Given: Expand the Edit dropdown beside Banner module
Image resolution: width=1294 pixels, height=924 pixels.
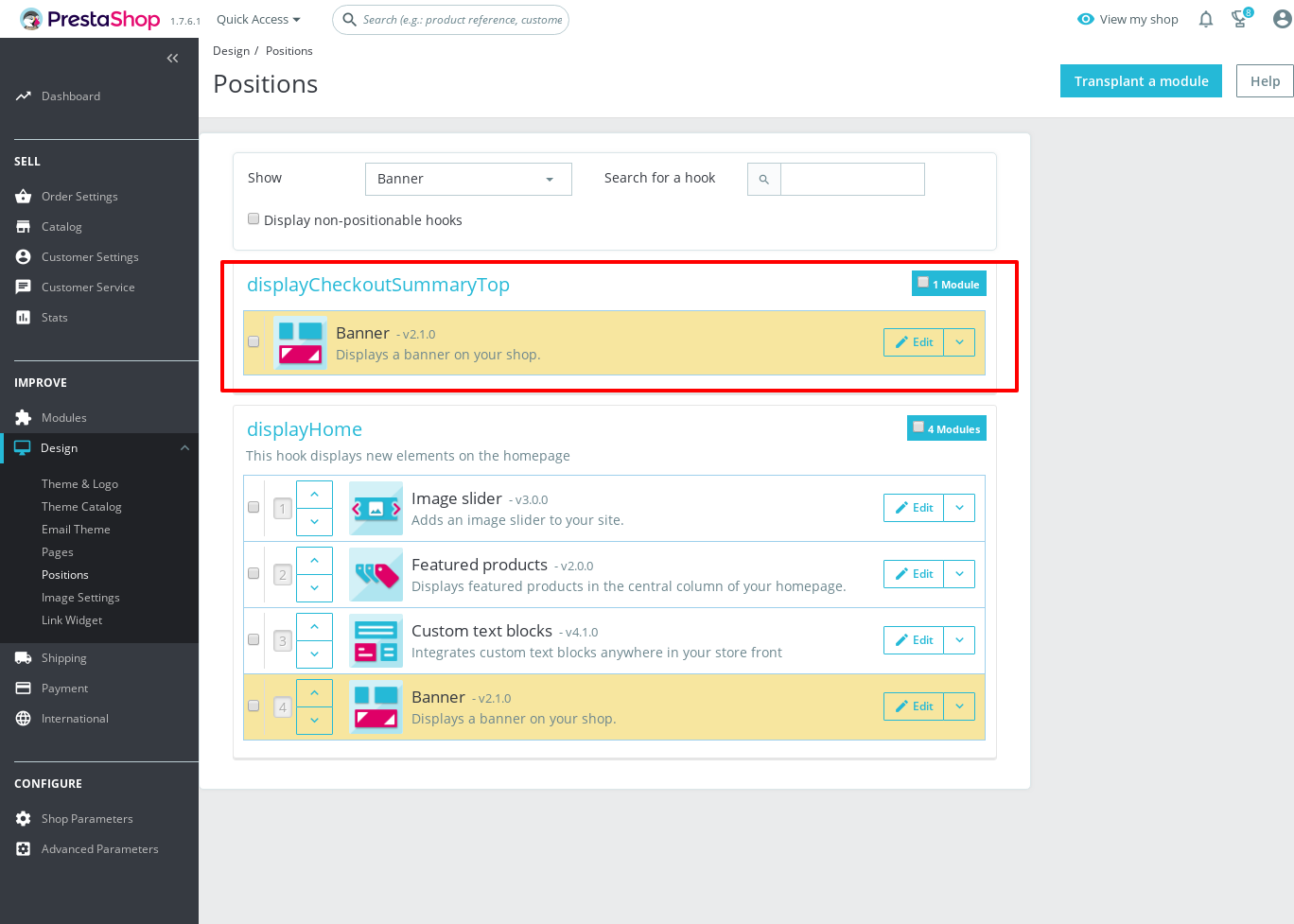Looking at the screenshot, I should (960, 341).
